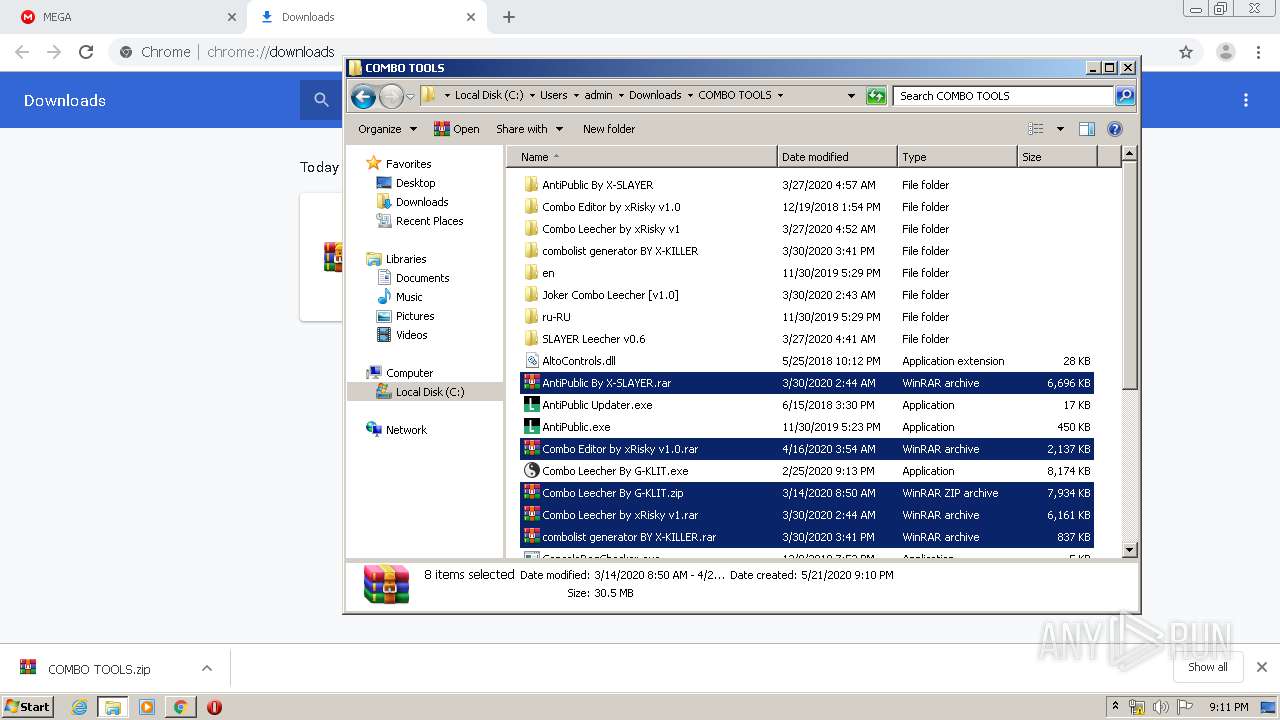Click the green Refresh button by address bar
This screenshot has width=1280, height=720.
pyautogui.click(x=876, y=96)
